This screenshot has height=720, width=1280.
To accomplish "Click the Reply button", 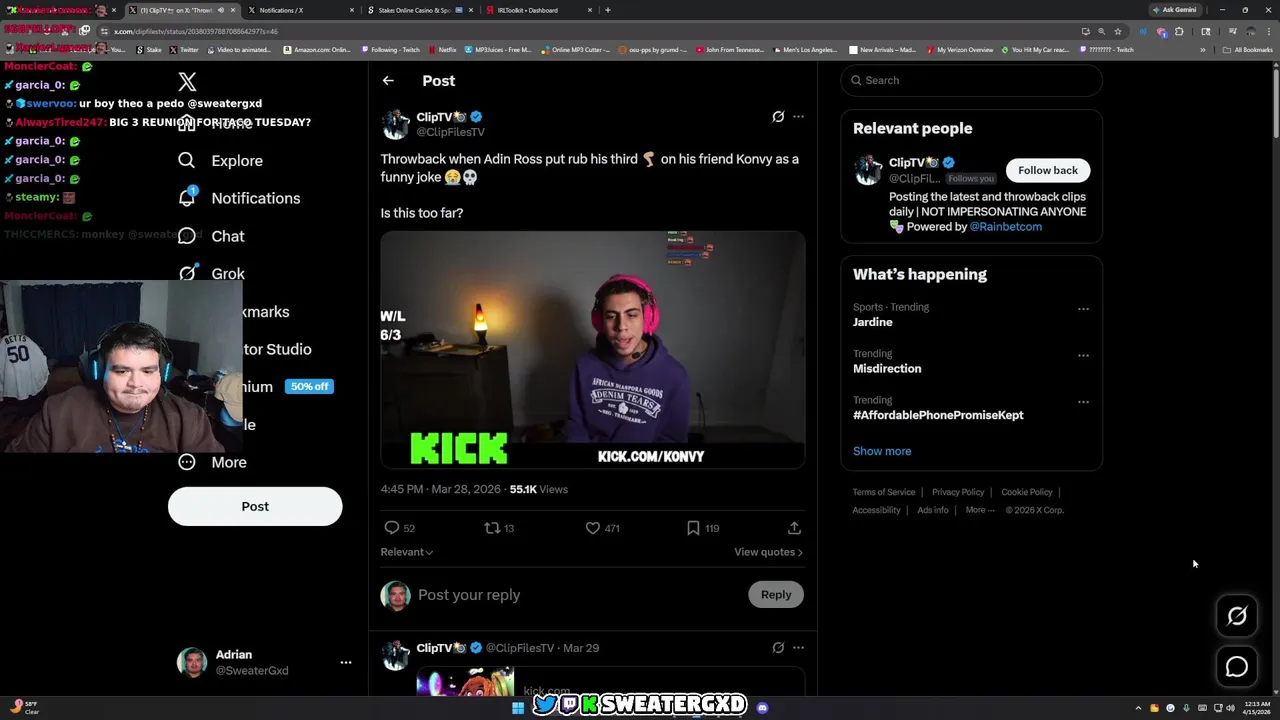I will [776, 595].
